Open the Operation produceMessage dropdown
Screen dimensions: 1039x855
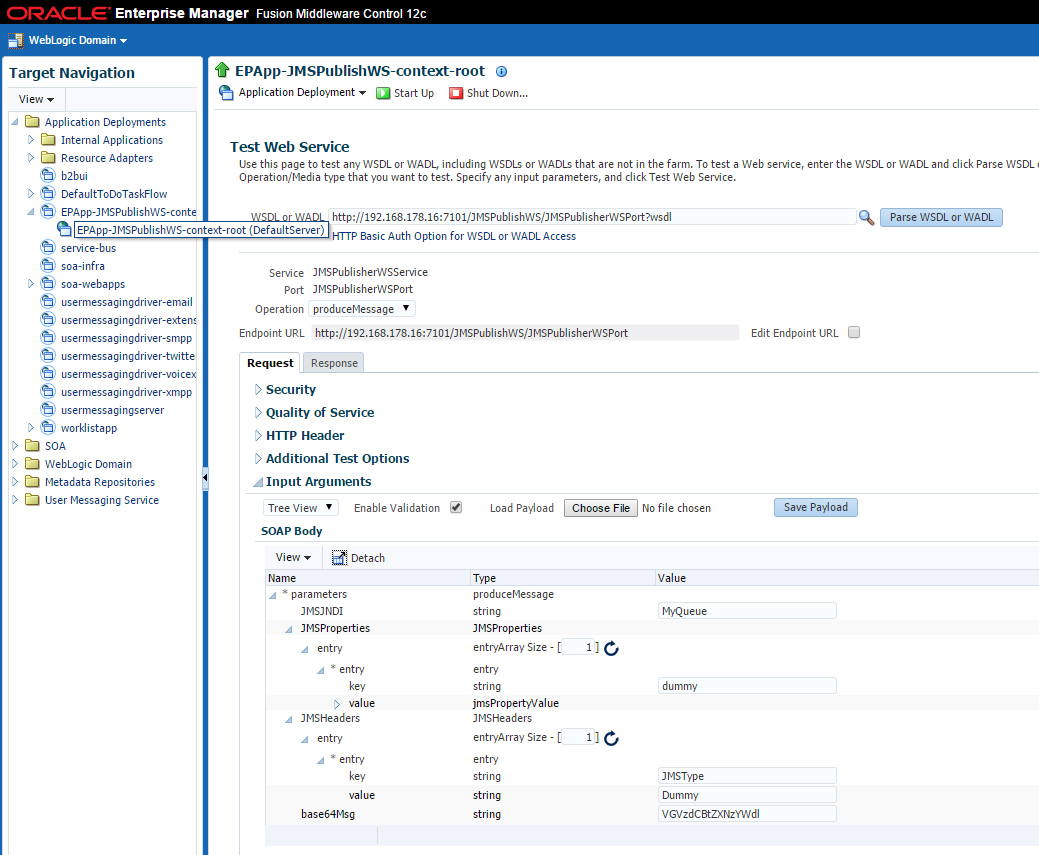(x=362, y=309)
